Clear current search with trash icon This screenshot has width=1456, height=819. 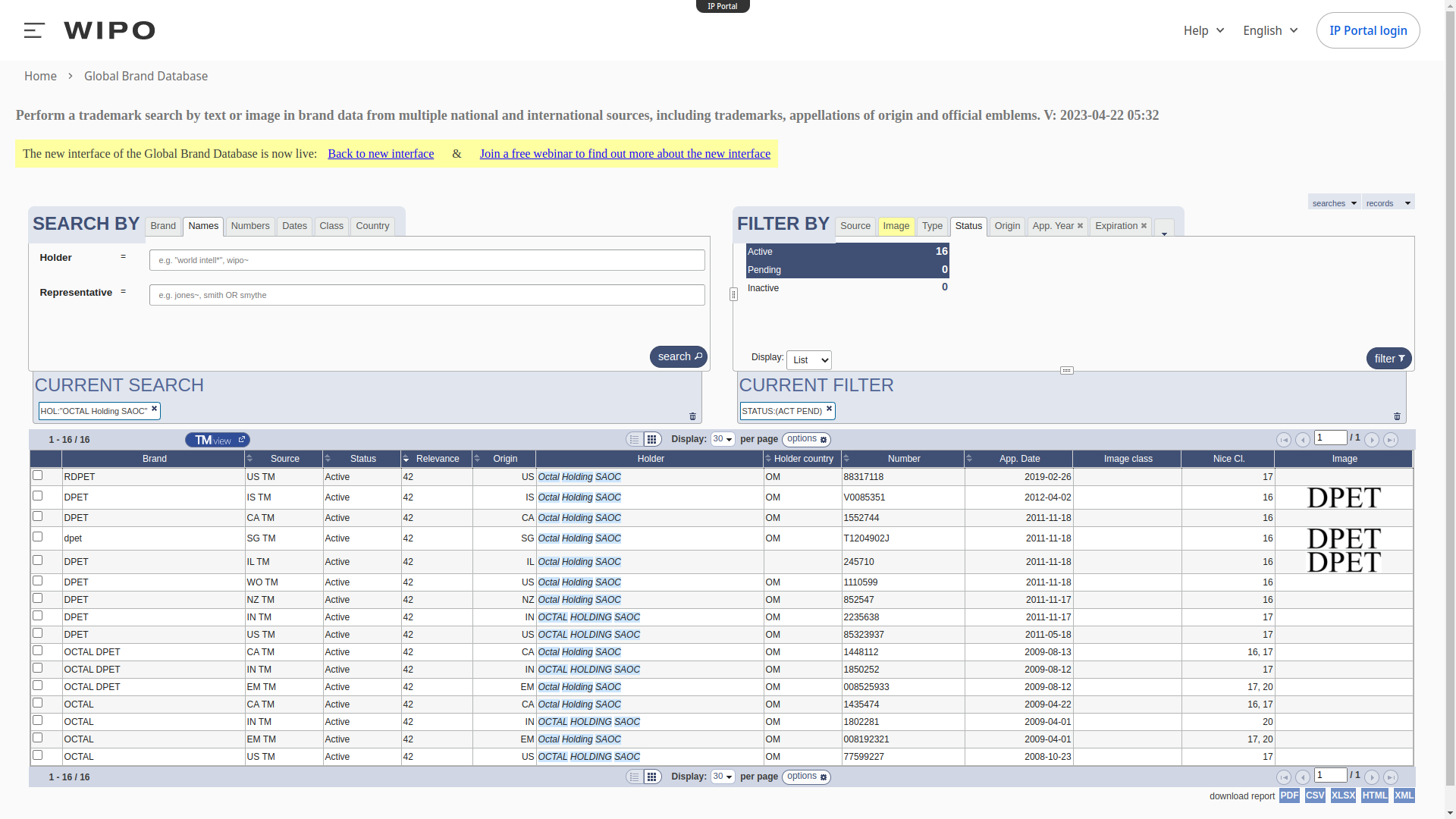pos(692,416)
